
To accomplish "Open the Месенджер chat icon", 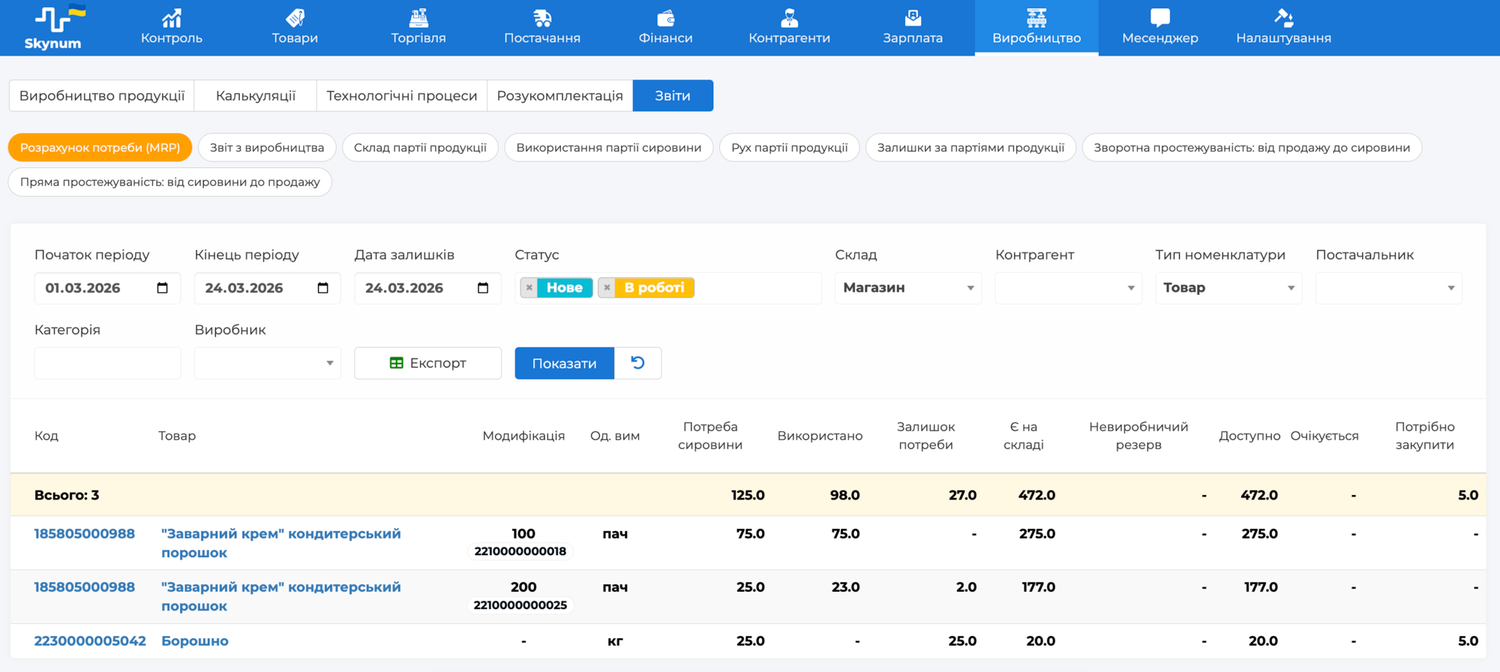I will 1160,18.
